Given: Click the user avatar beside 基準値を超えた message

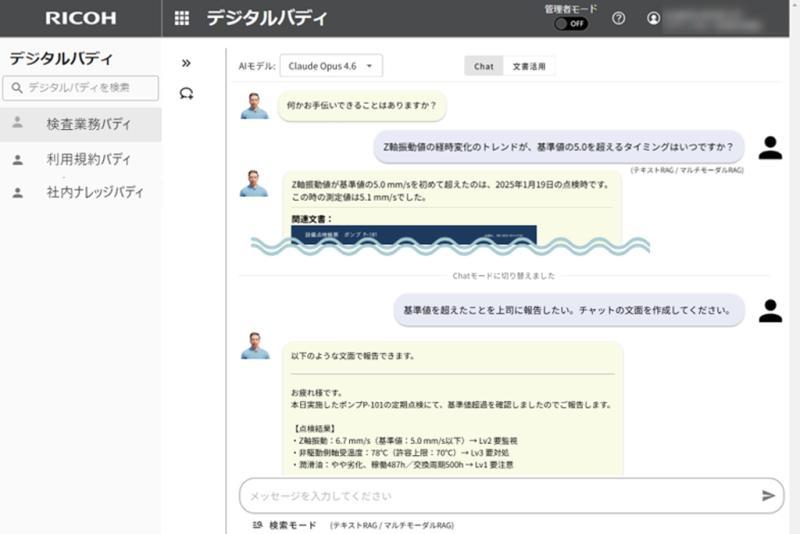Looking at the screenshot, I should click(x=770, y=311).
